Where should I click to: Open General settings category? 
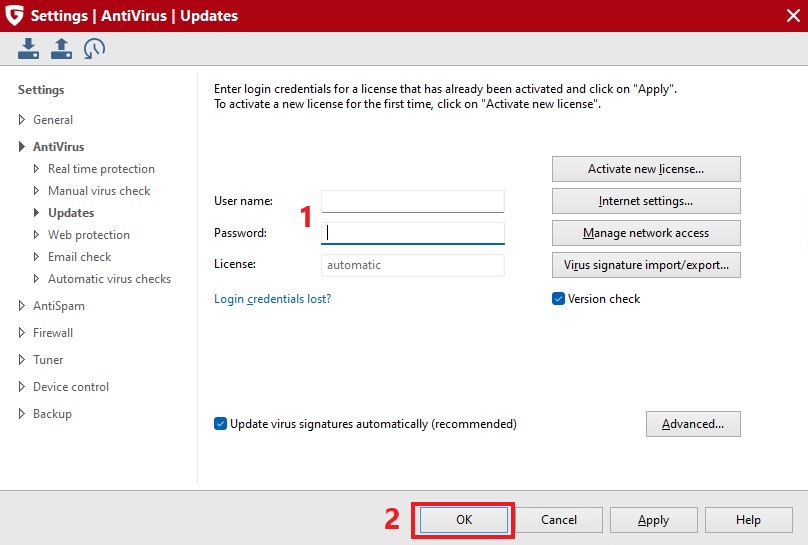point(53,120)
